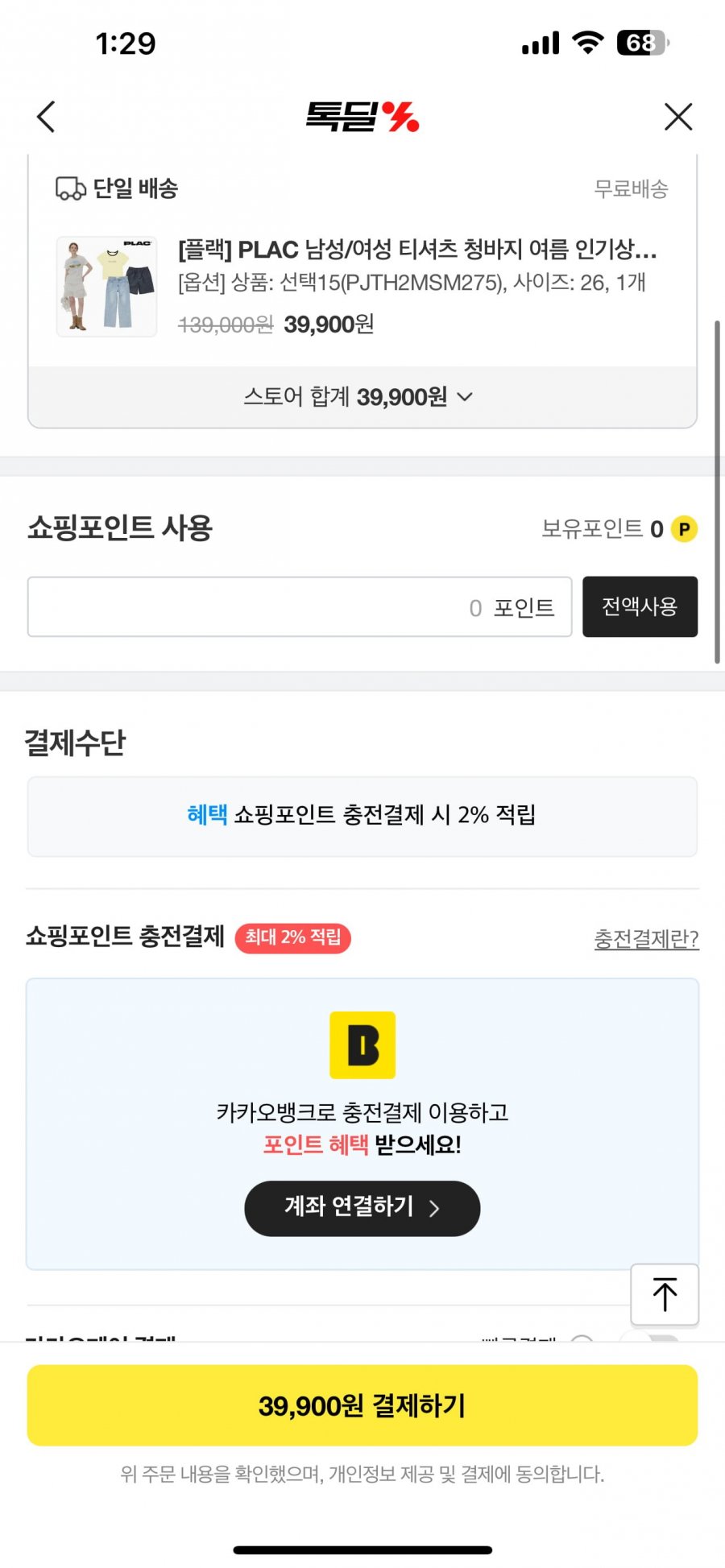
Task: Open the 충전결제란? help link
Action: pos(646,938)
